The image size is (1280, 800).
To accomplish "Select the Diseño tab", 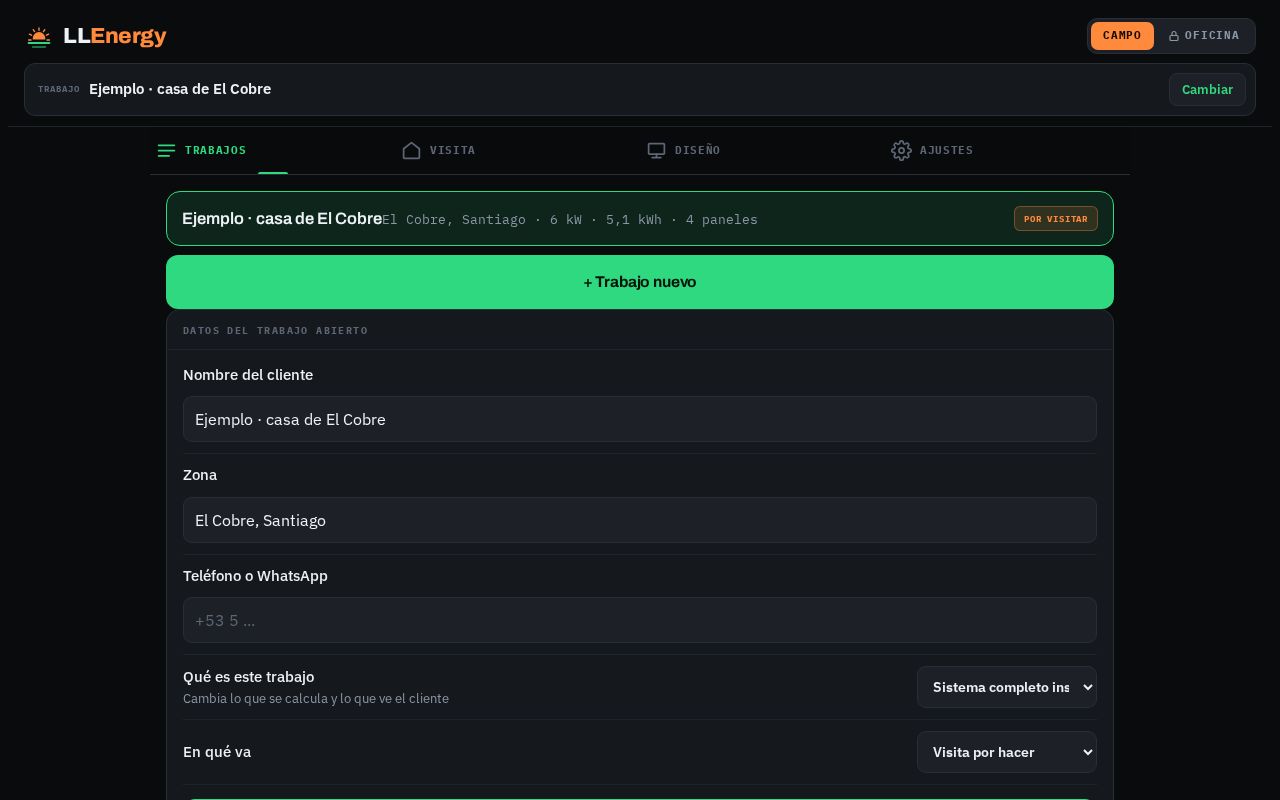I will [762, 150].
